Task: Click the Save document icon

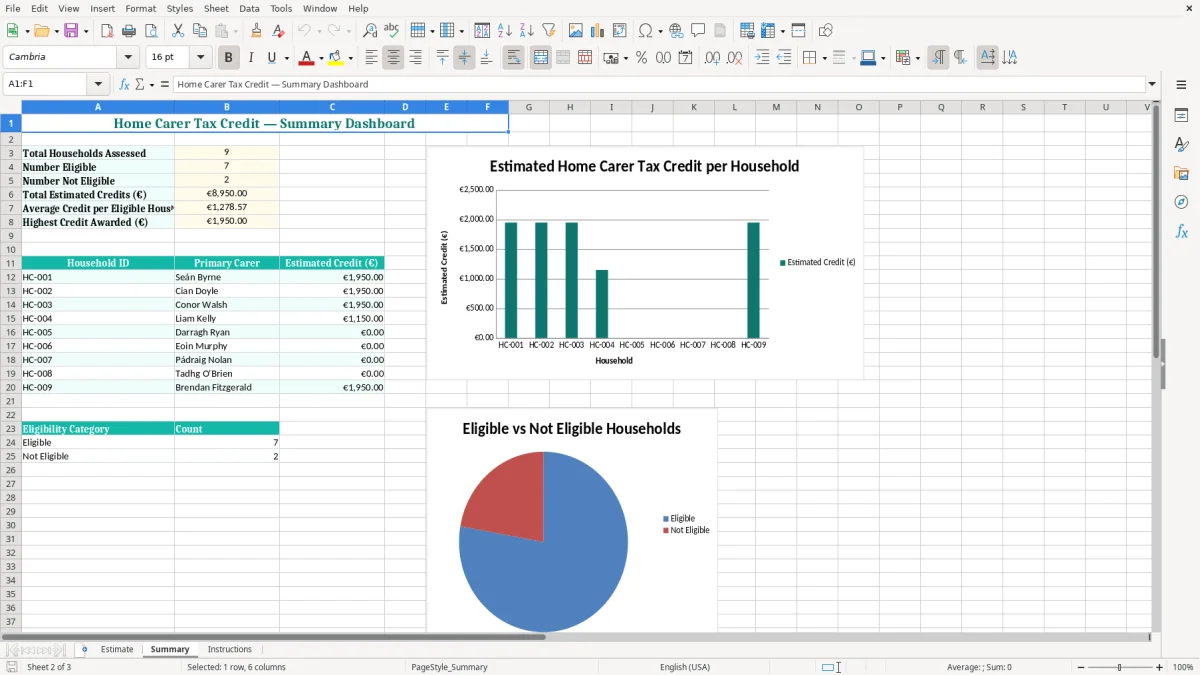Action: tap(71, 31)
